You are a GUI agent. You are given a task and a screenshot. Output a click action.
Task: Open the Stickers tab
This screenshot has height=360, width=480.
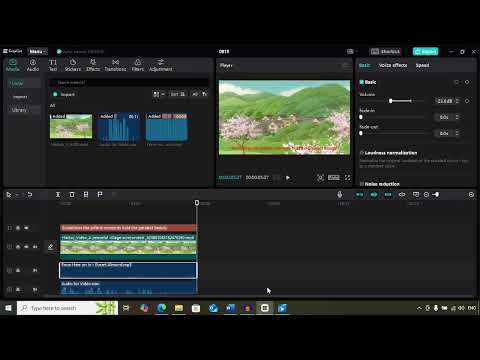(x=73, y=65)
